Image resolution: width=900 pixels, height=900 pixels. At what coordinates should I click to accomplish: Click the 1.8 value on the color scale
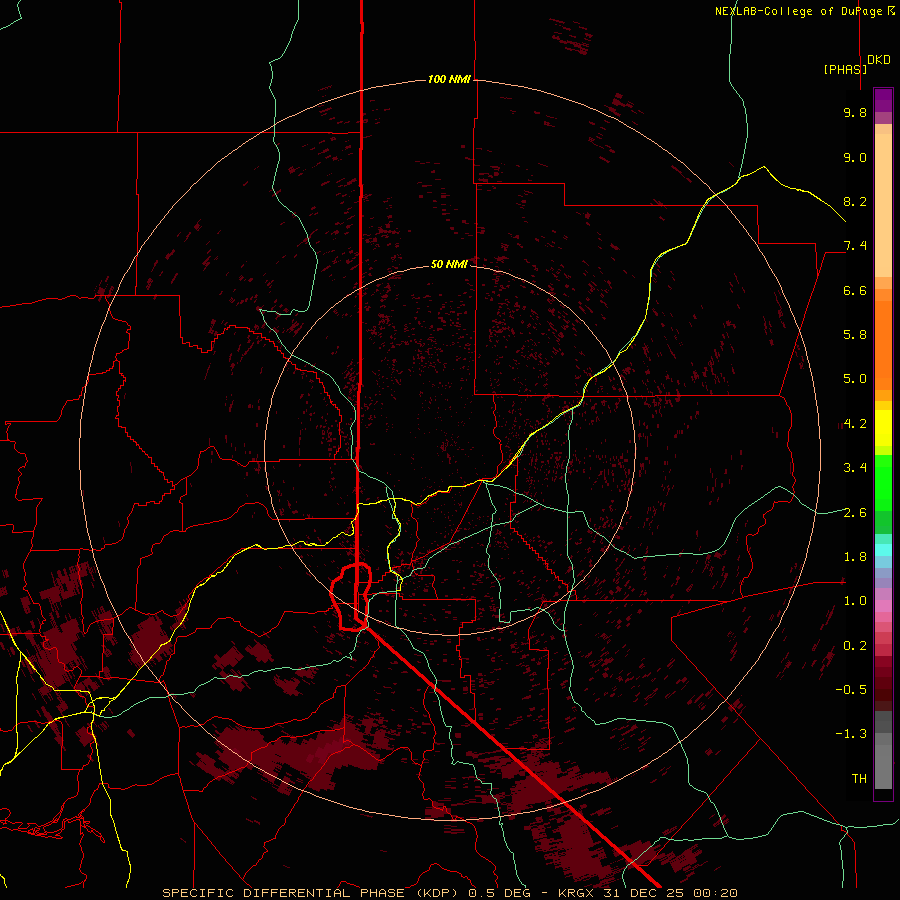(x=855, y=556)
